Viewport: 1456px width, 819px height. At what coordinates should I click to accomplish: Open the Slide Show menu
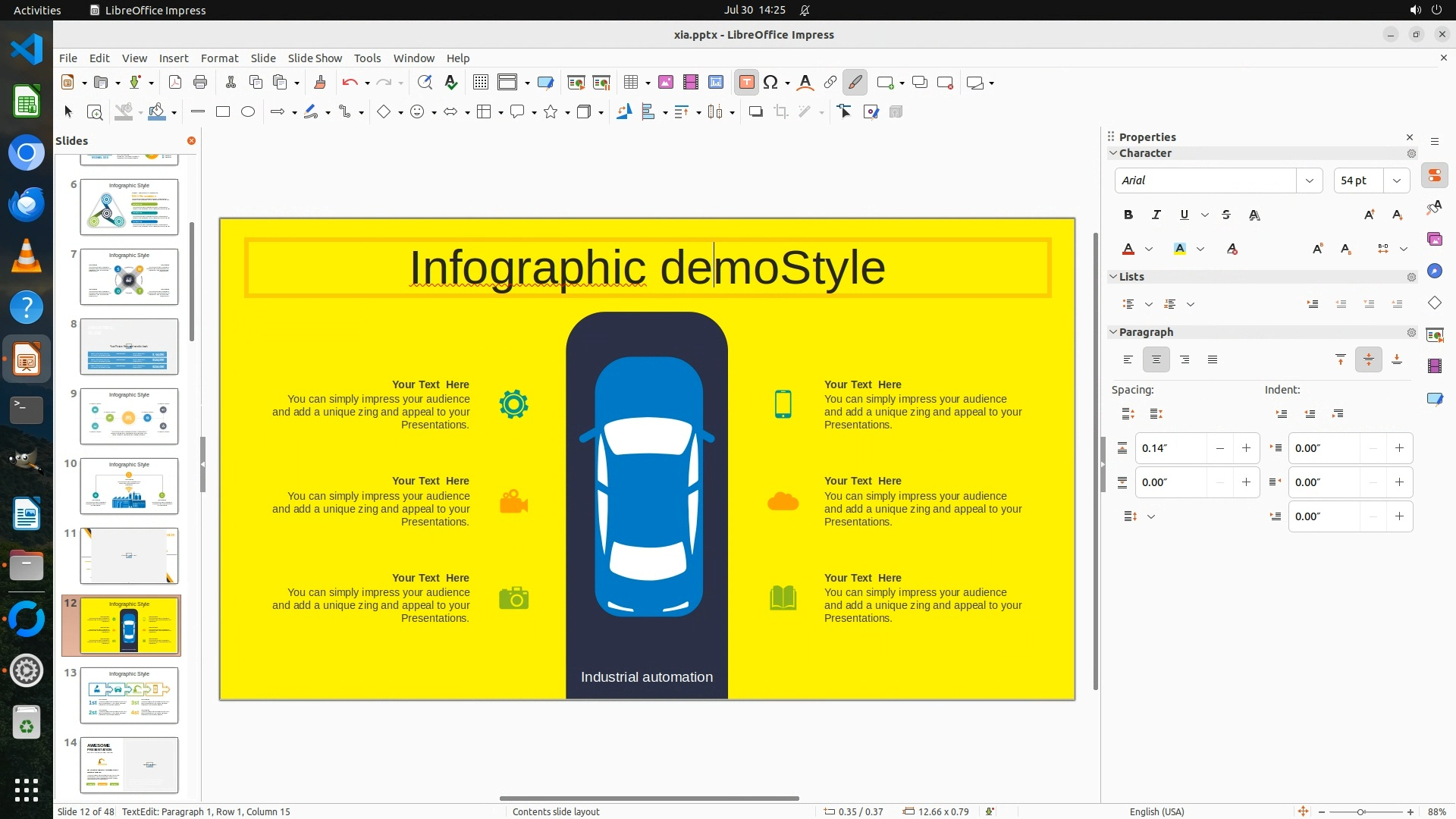tap(315, 58)
